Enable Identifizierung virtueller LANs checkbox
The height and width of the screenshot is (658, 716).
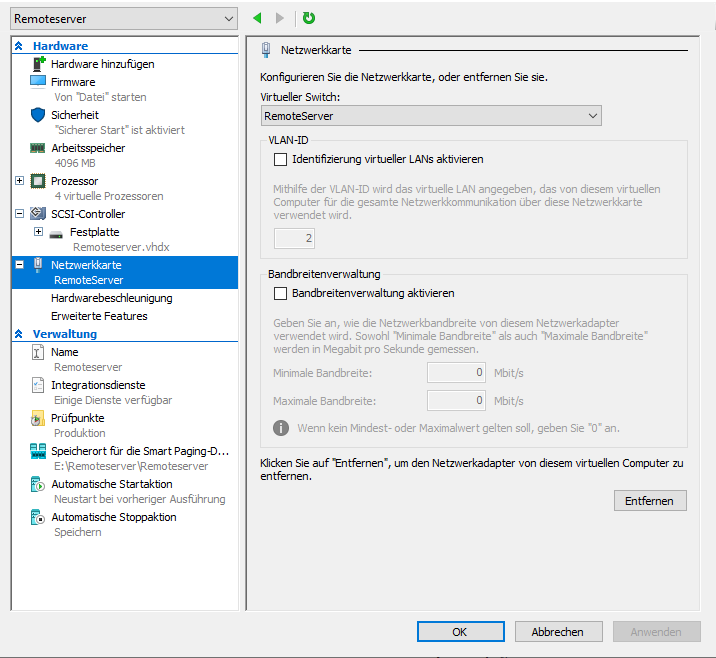(x=280, y=159)
